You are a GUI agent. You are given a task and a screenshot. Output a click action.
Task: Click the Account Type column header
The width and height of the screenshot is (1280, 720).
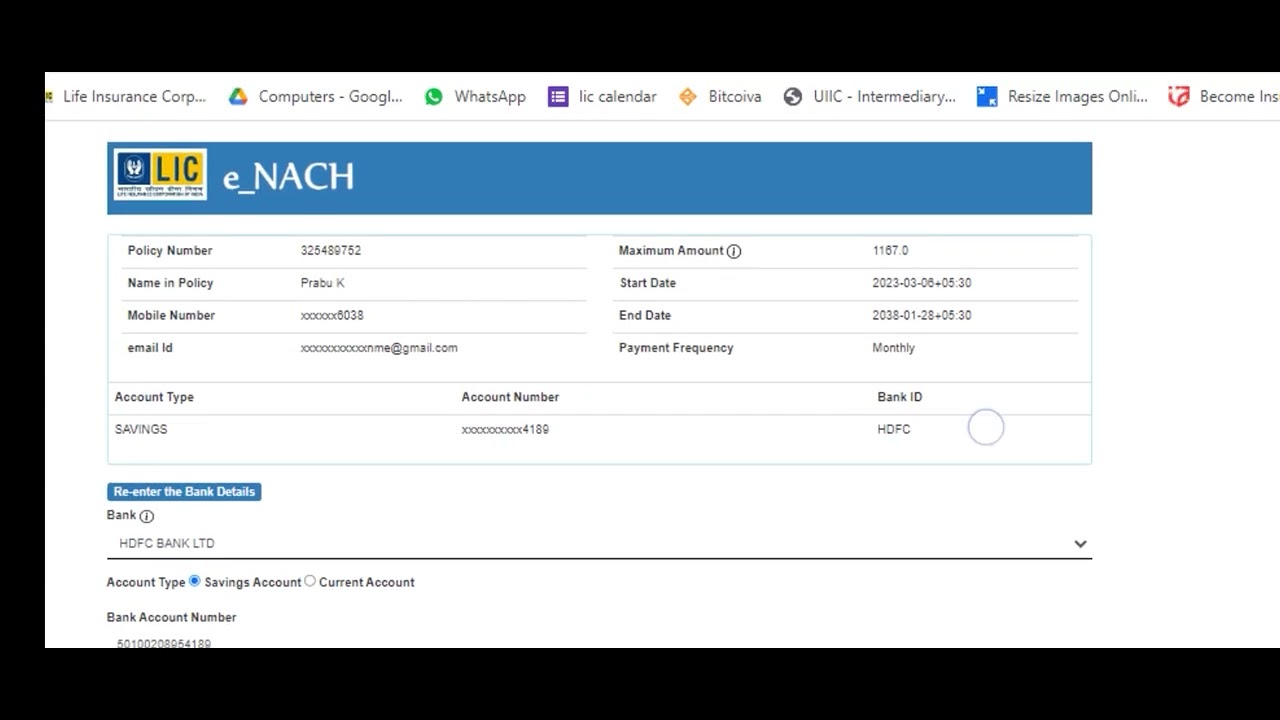154,397
